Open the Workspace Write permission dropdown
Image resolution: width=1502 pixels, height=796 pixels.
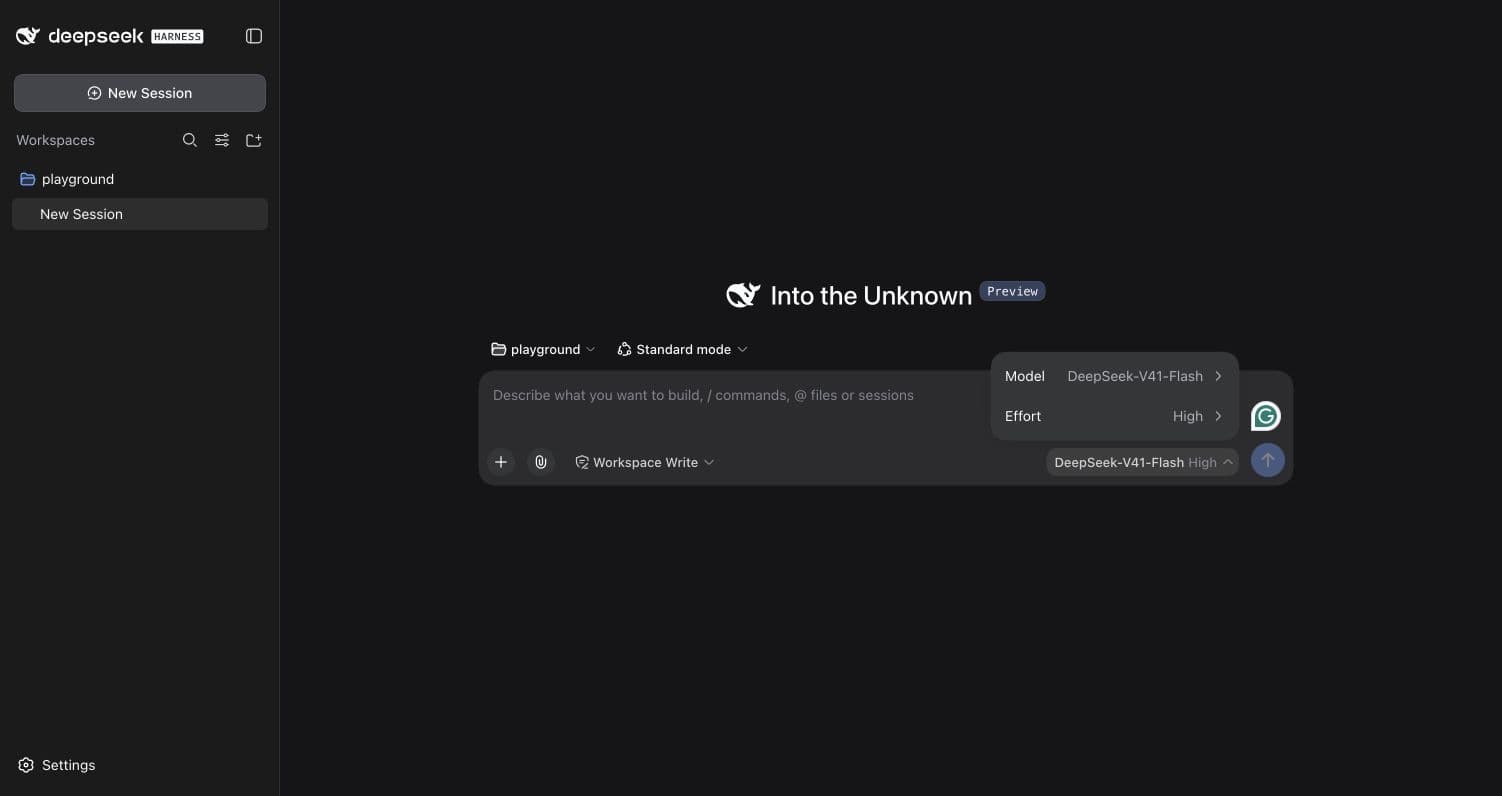645,462
